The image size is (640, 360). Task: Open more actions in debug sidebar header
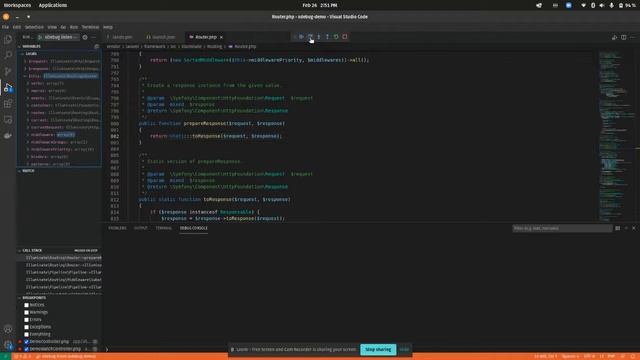coord(94,37)
